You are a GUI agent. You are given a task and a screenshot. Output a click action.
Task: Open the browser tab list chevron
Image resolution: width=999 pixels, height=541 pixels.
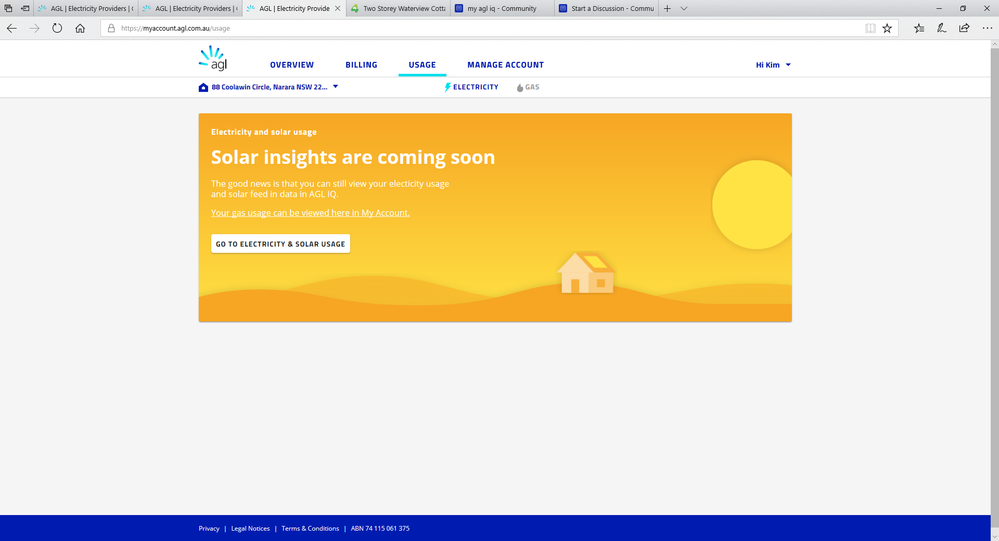684,8
